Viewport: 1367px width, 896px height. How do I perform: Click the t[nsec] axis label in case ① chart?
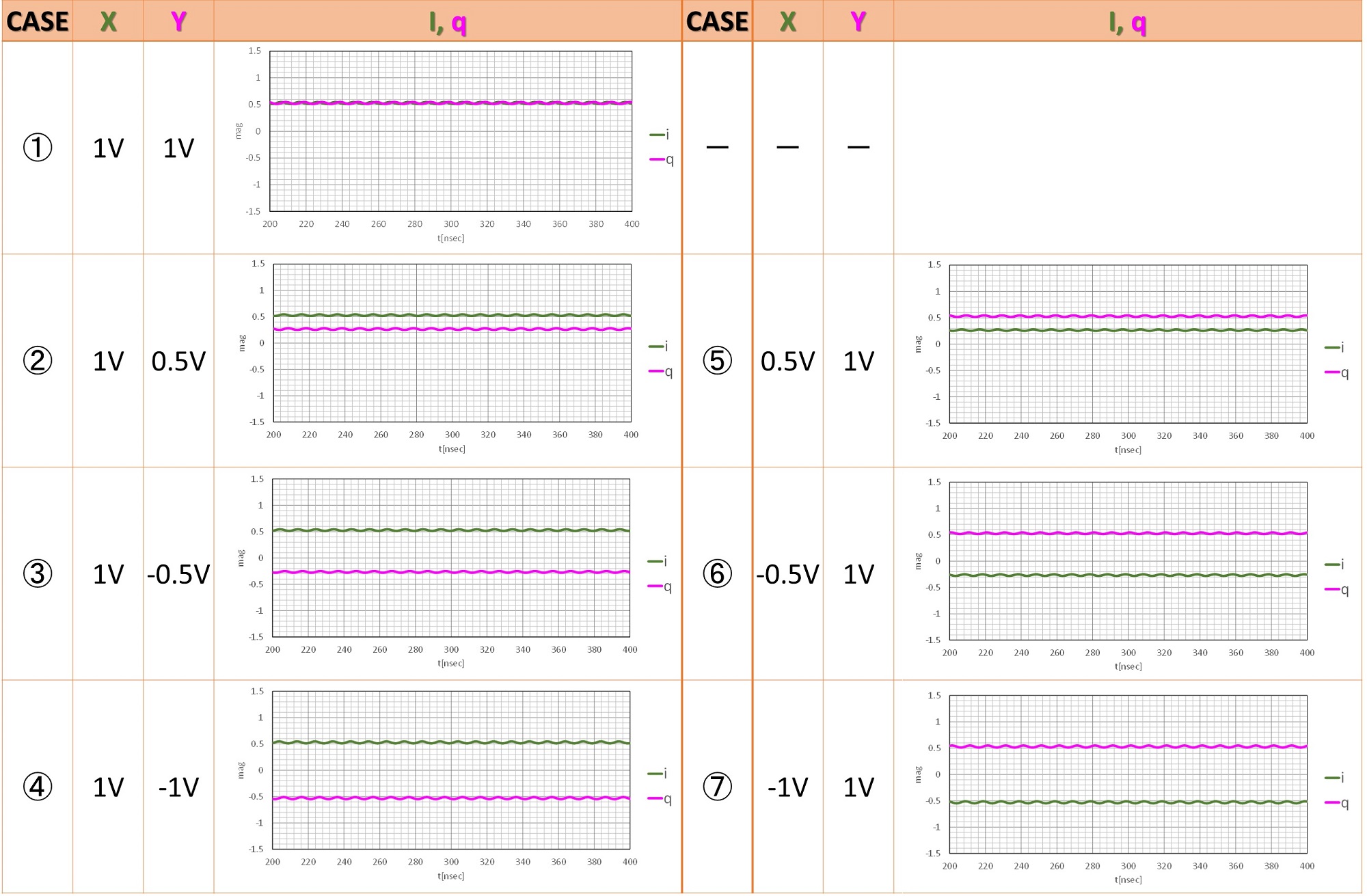click(451, 239)
